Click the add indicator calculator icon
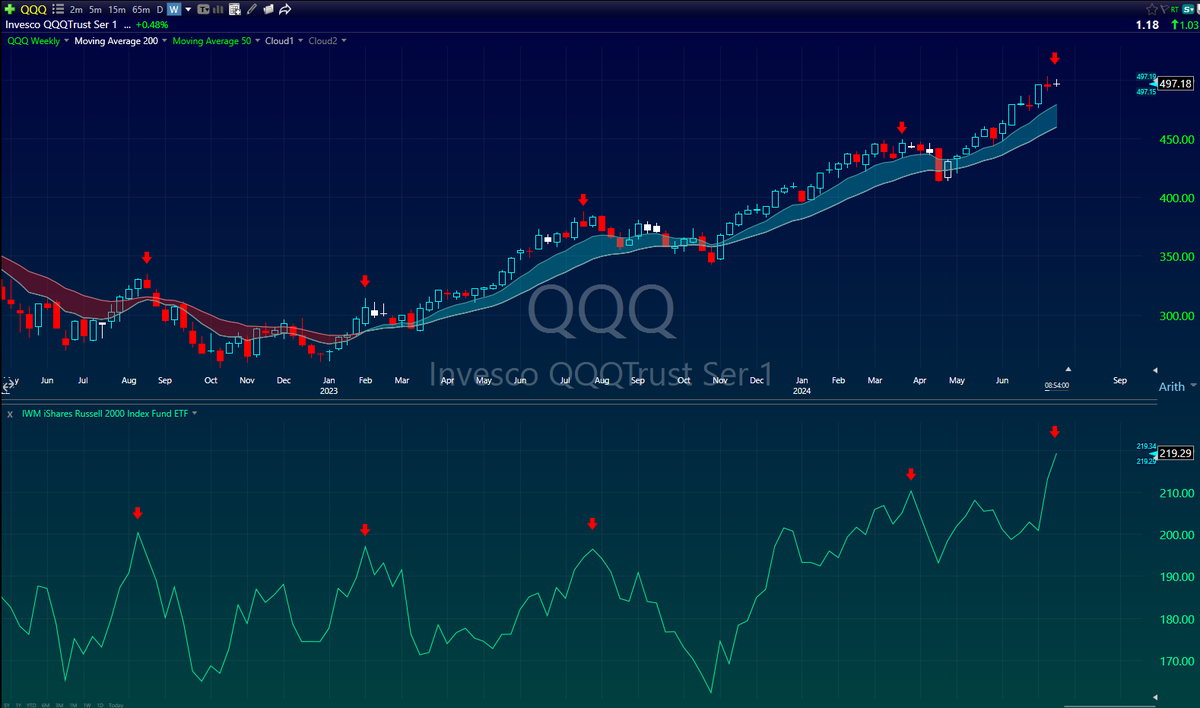Viewport: 1200px width, 708px height. tap(235, 9)
